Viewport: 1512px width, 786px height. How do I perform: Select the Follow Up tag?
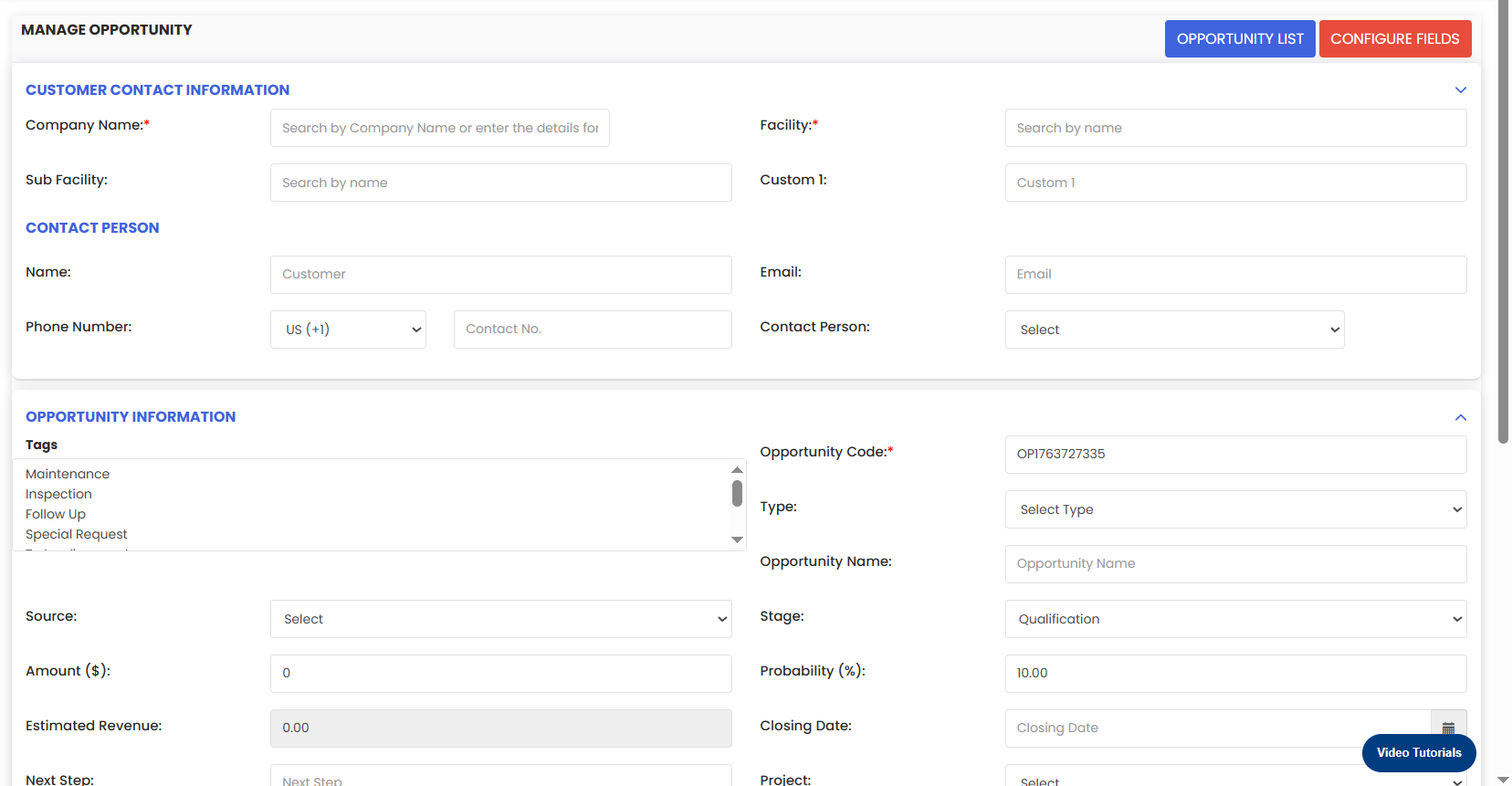pyautogui.click(x=56, y=514)
